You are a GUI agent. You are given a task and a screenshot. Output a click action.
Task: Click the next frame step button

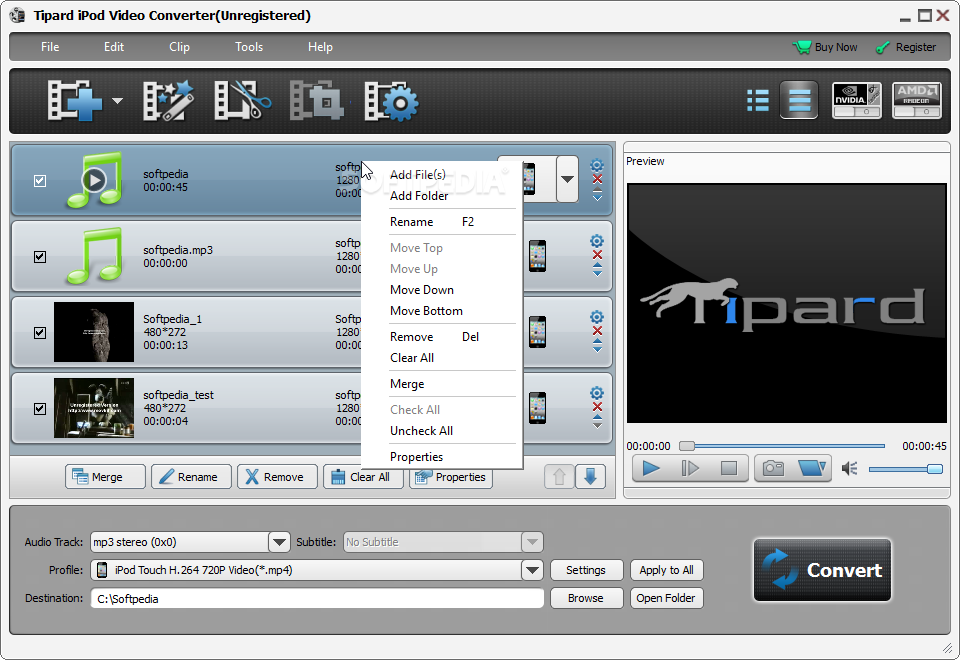tap(690, 468)
